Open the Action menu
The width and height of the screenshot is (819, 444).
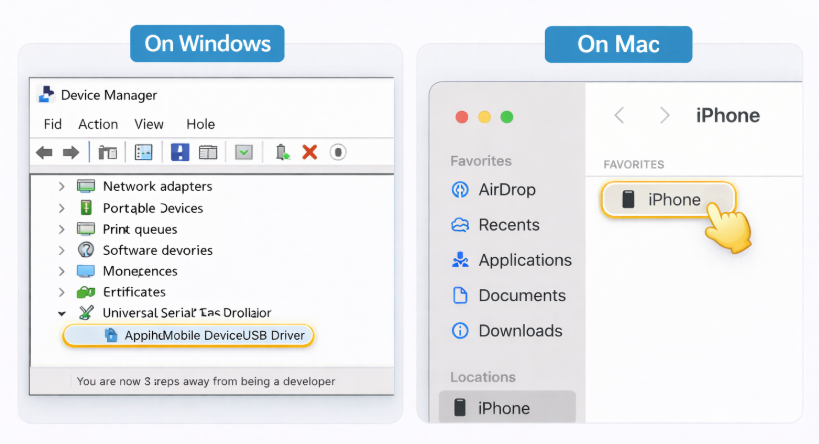(x=98, y=124)
